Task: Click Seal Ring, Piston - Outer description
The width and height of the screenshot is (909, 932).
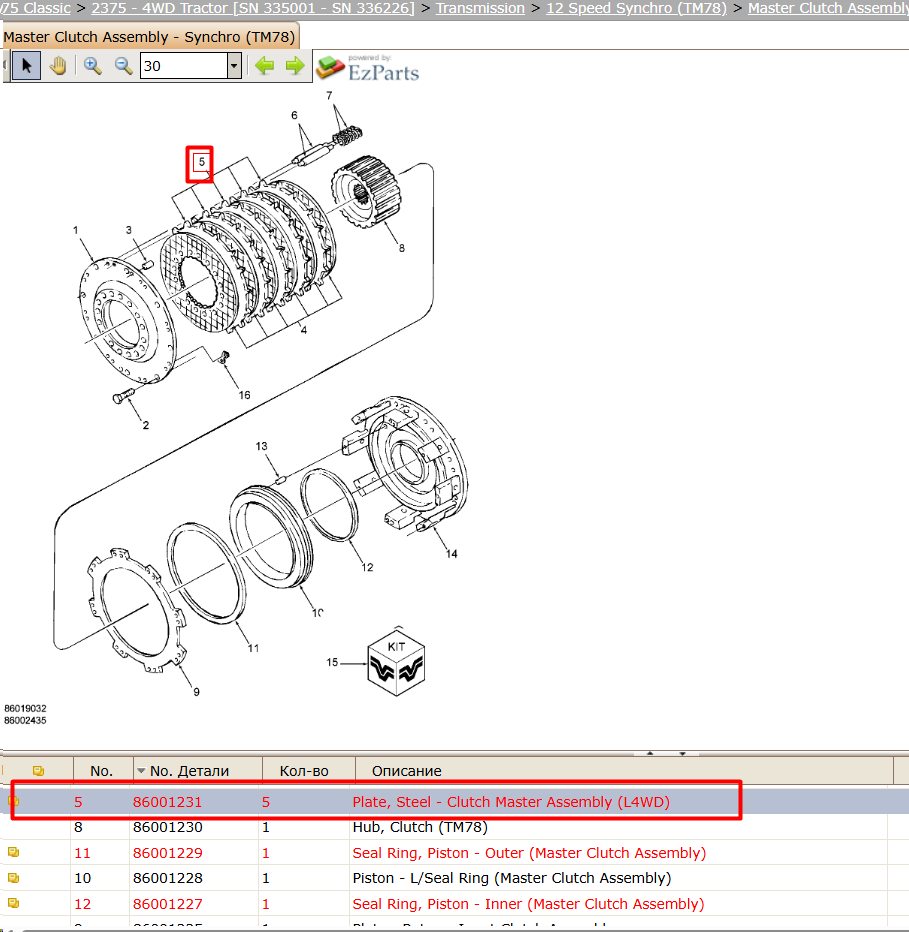Action: [529, 853]
